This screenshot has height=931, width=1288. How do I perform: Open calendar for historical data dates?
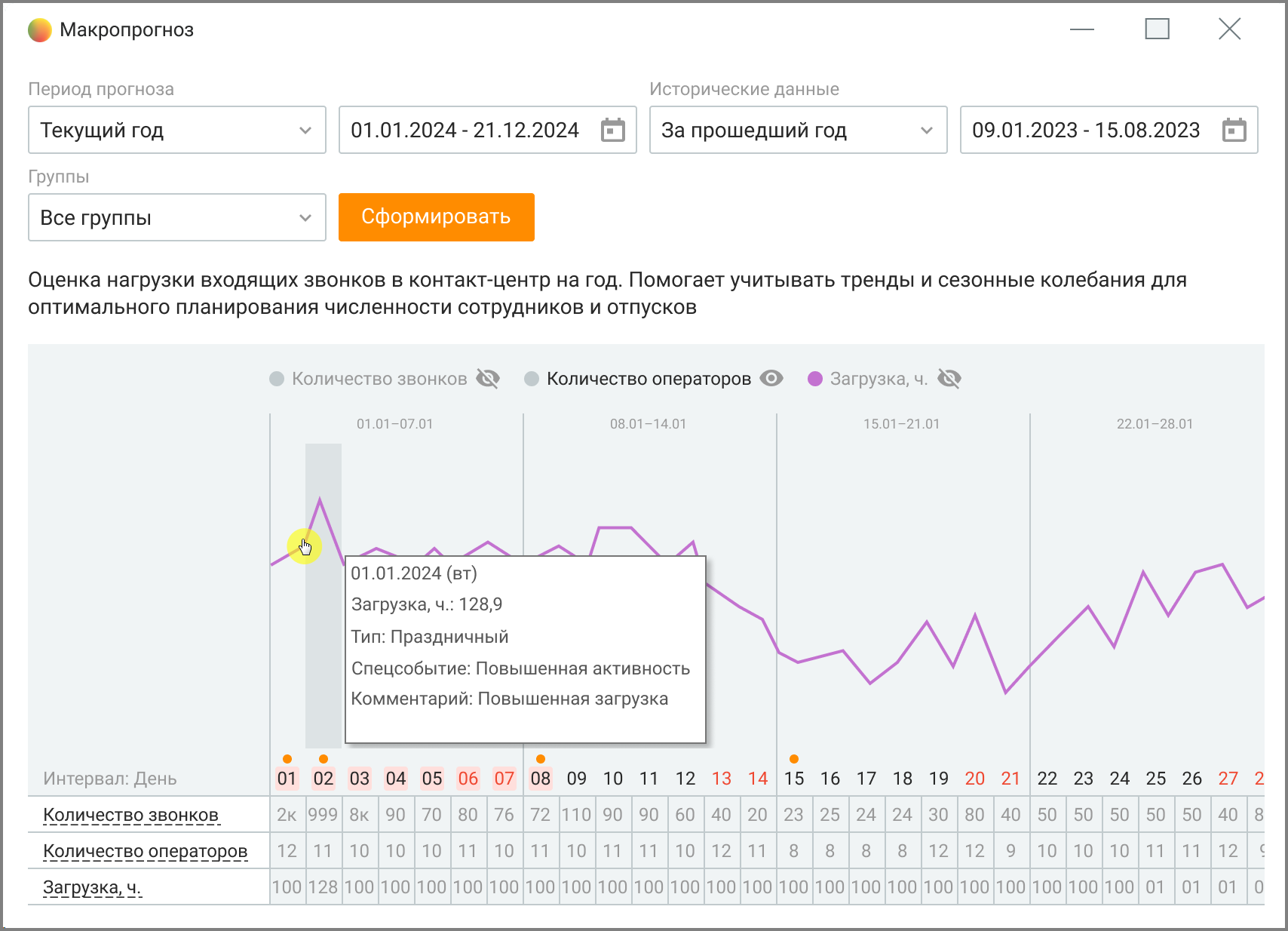(1234, 131)
